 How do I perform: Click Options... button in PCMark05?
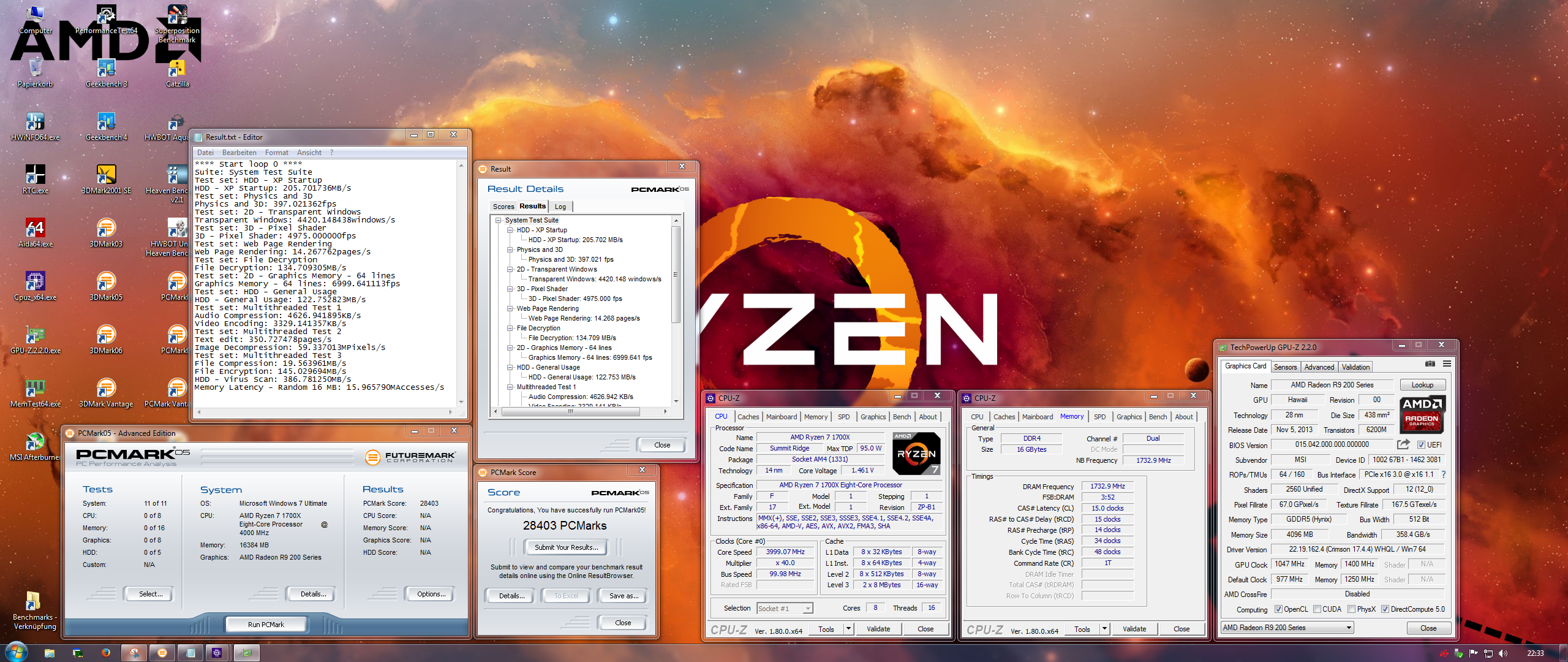(431, 594)
